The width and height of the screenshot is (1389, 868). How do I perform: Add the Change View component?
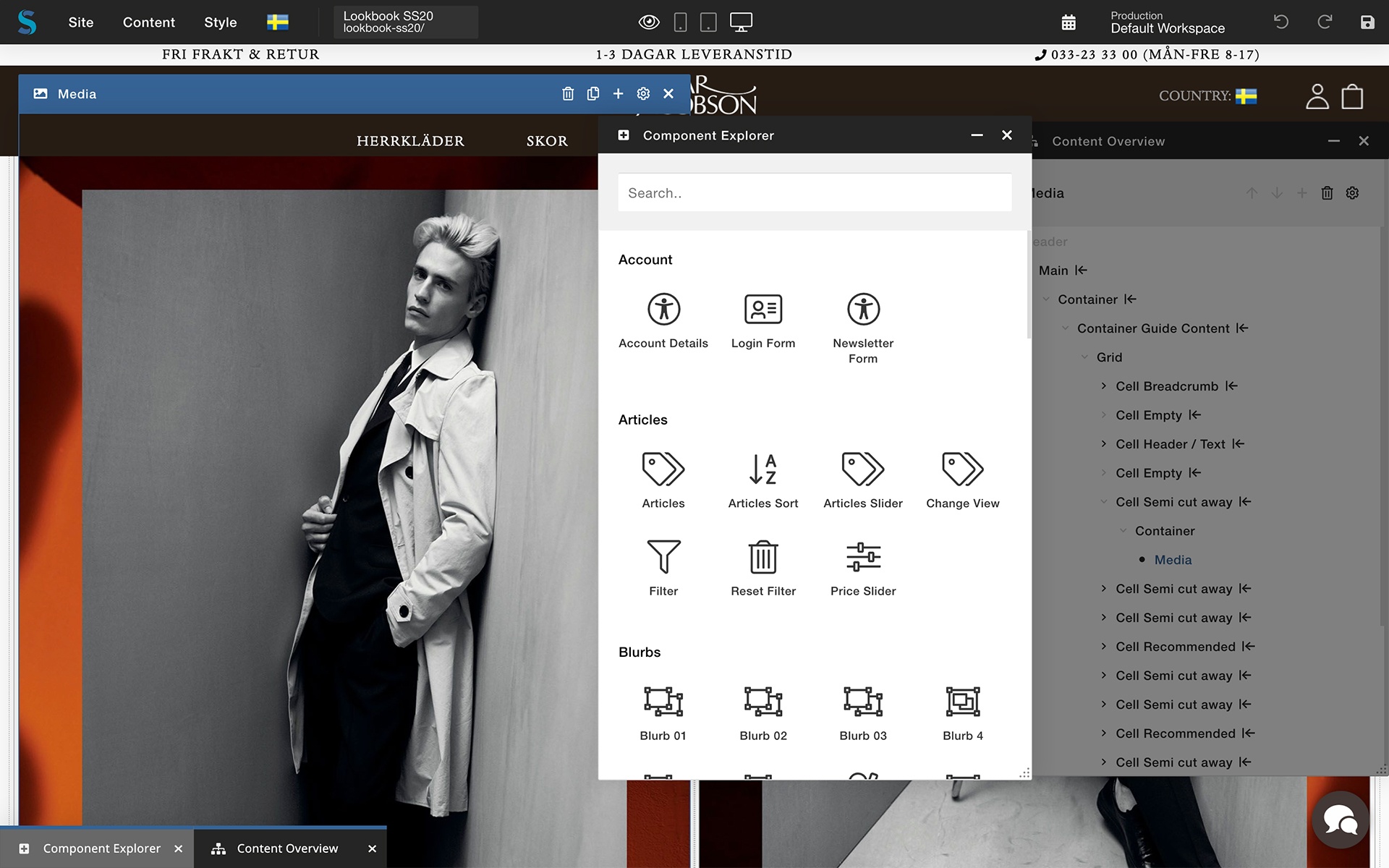point(963,480)
